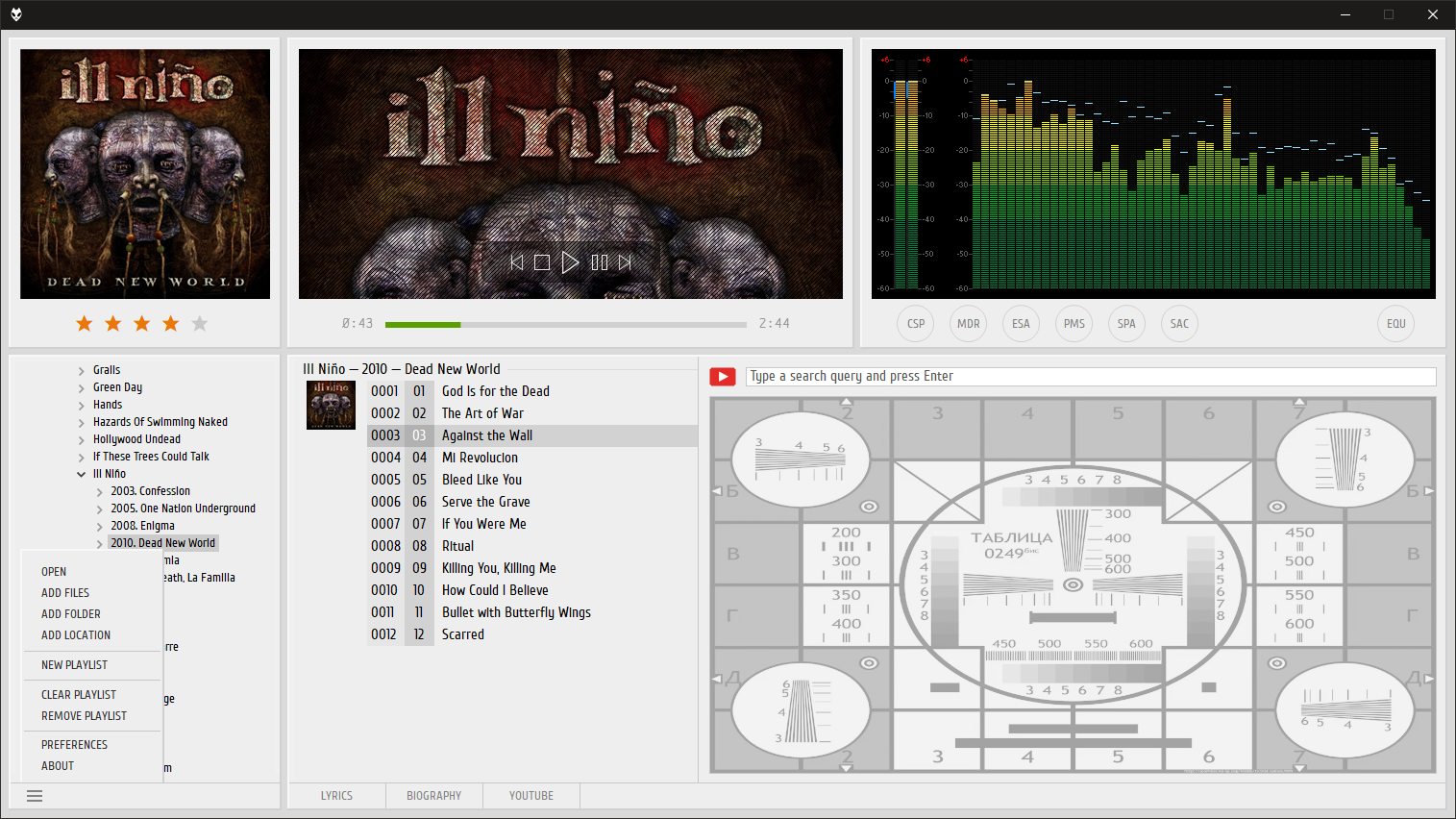
Task: Choose Preferences from the popup menu
Action: pyautogui.click(x=74, y=745)
